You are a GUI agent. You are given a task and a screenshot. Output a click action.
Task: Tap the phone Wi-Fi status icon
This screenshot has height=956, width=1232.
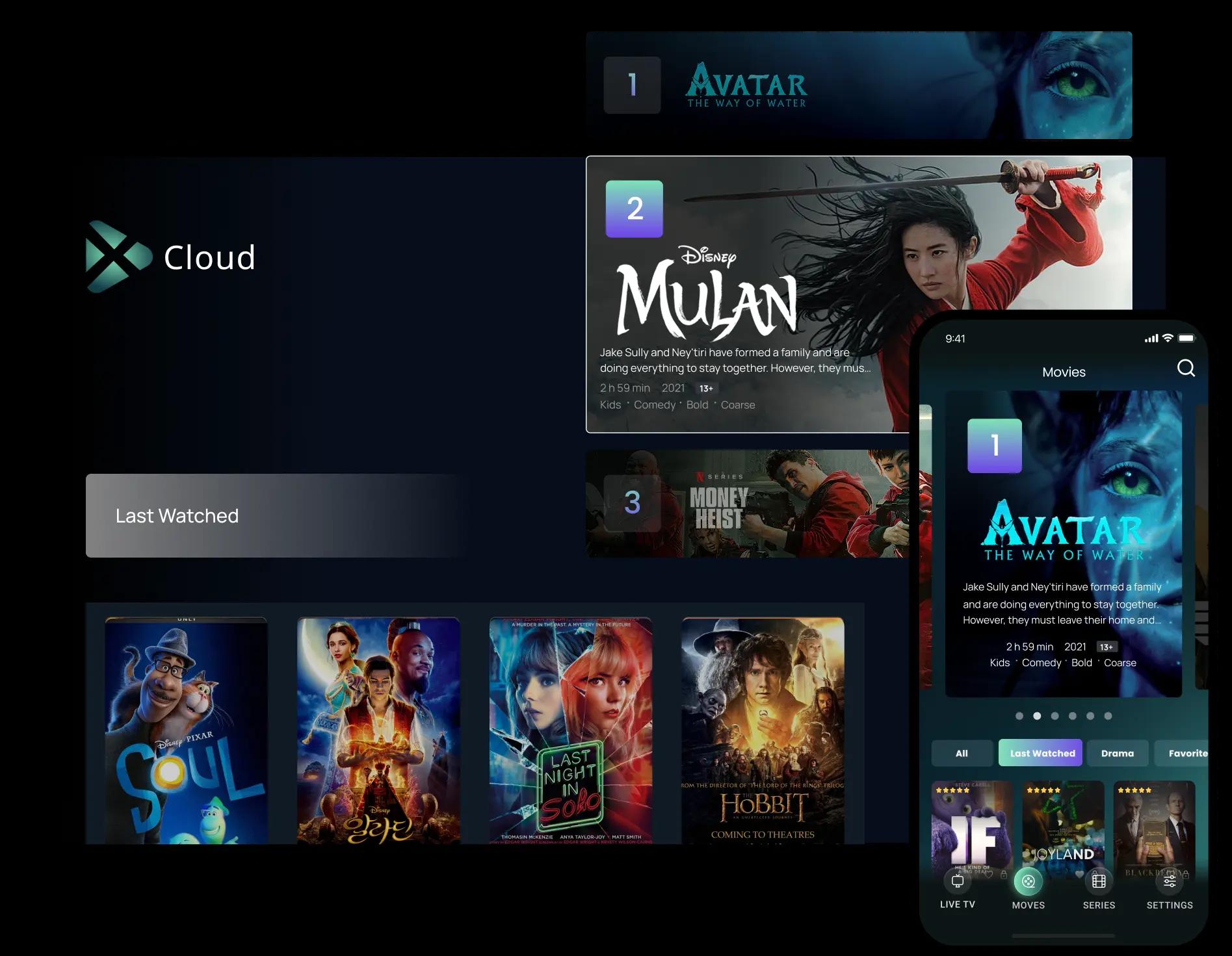1168,338
